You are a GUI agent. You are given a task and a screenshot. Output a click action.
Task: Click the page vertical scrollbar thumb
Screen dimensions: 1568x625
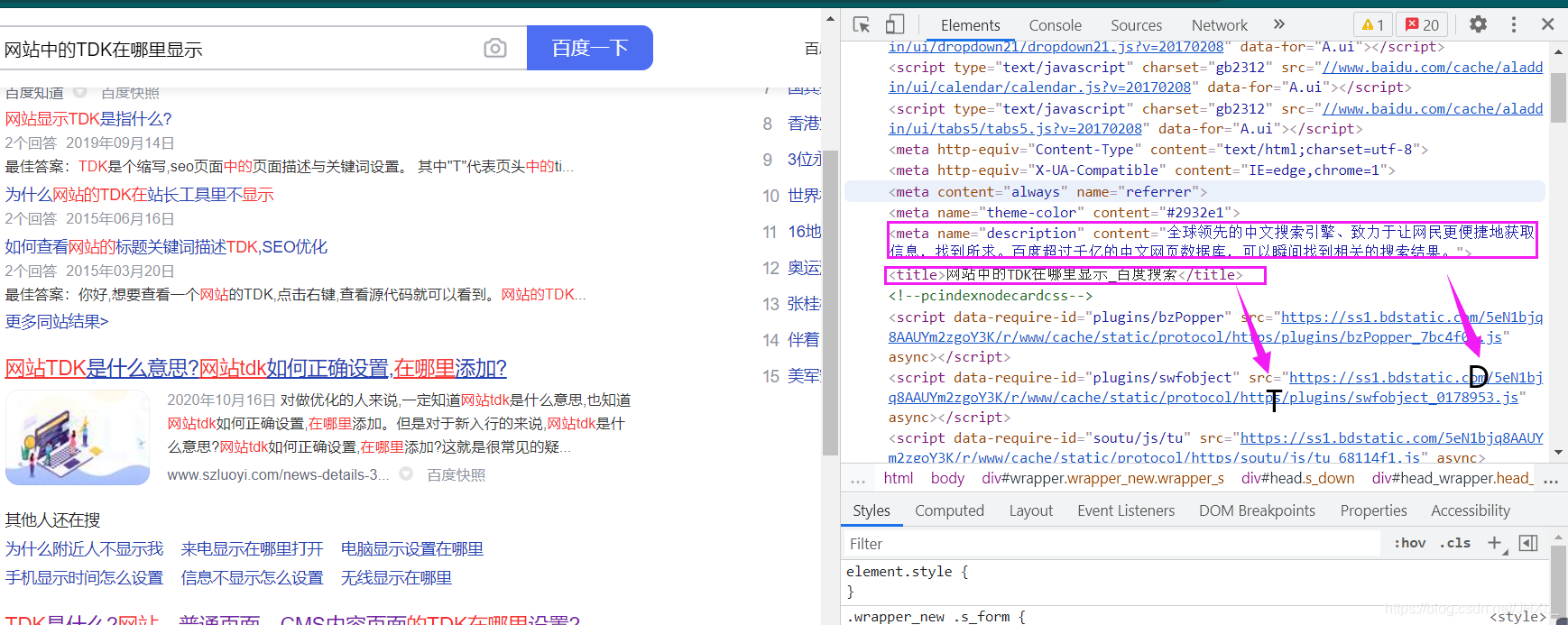(x=830, y=304)
